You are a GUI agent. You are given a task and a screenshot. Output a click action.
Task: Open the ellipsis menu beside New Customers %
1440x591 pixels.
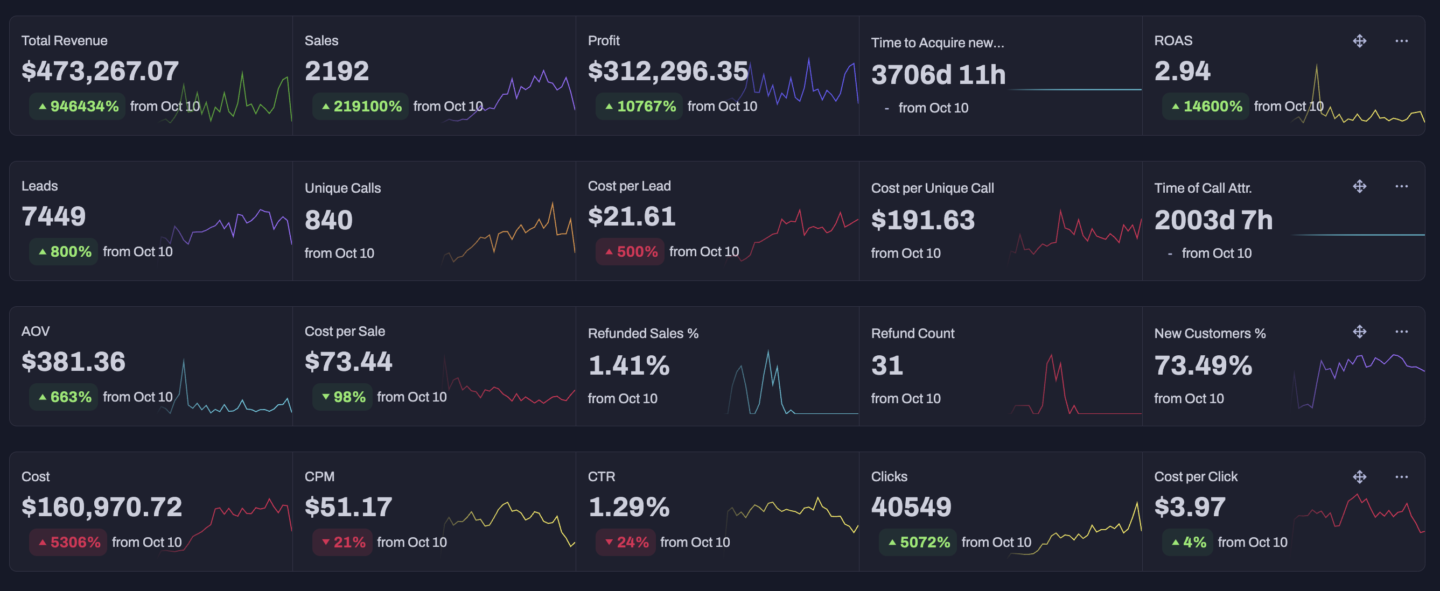(x=1400, y=331)
